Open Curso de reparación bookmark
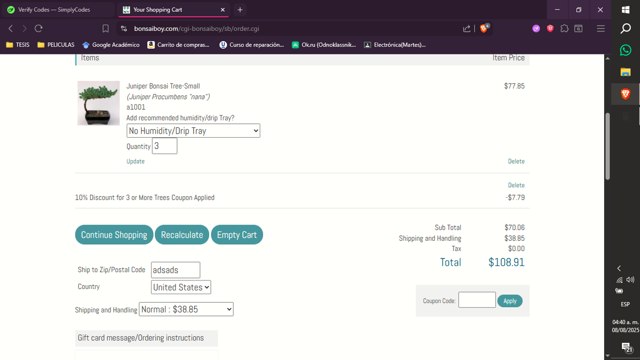 point(252,45)
